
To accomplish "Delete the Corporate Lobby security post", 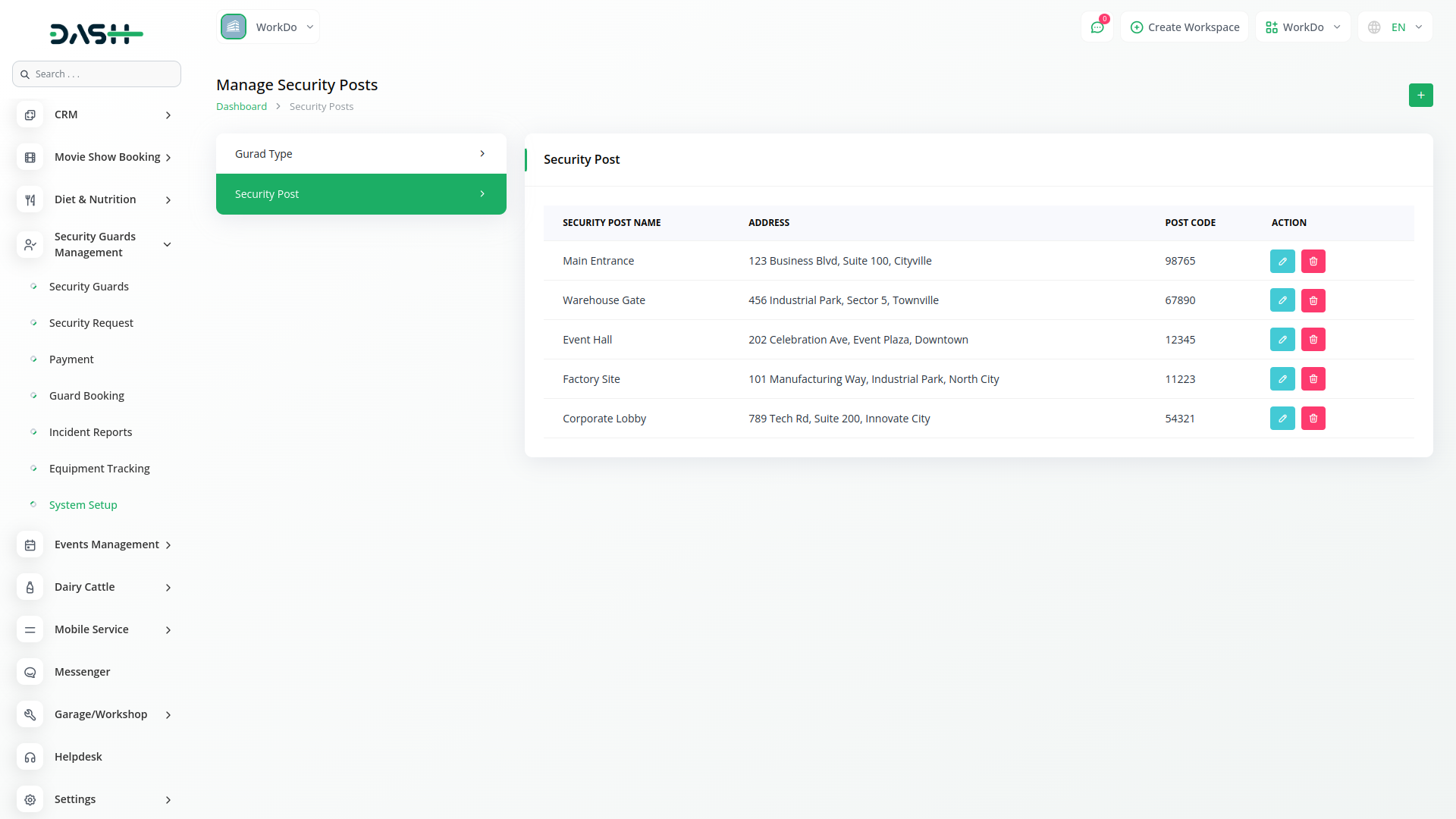I will click(x=1313, y=419).
